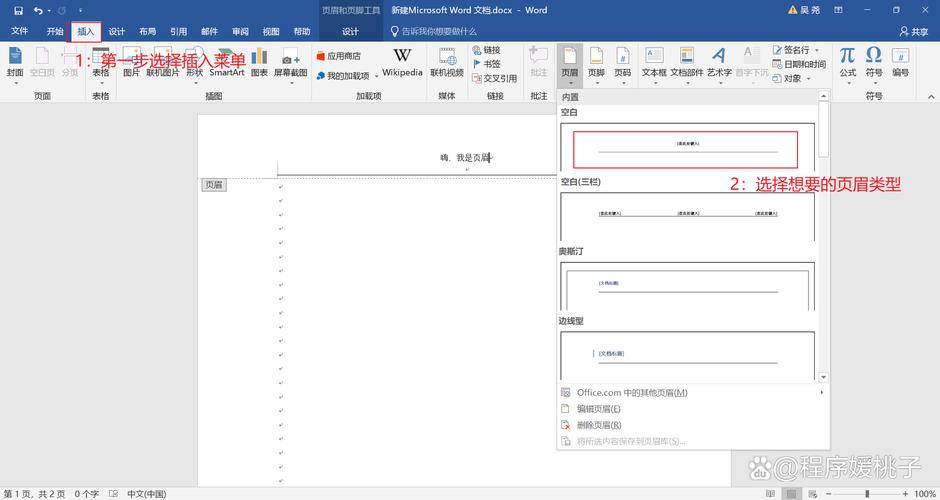Choose Blank Three Columns (空白三栏) header
The height and width of the screenshot is (500, 940).
point(687,216)
